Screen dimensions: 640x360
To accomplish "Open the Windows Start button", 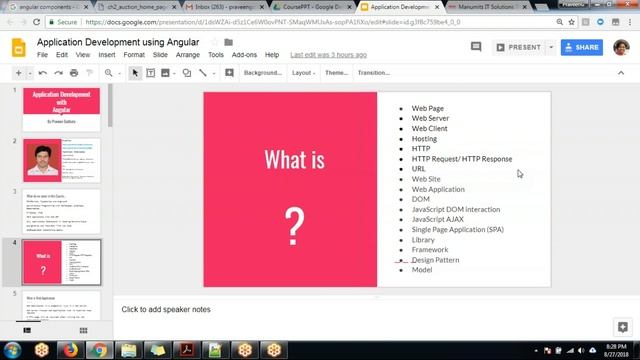I will coord(13,350).
